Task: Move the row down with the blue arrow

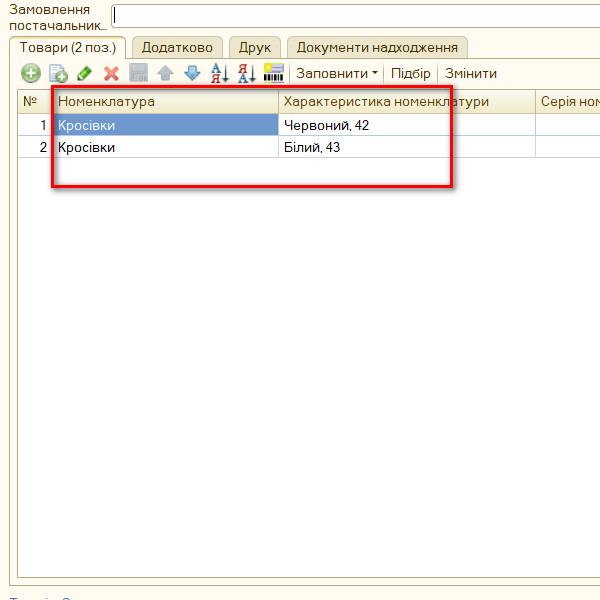Action: click(x=192, y=73)
